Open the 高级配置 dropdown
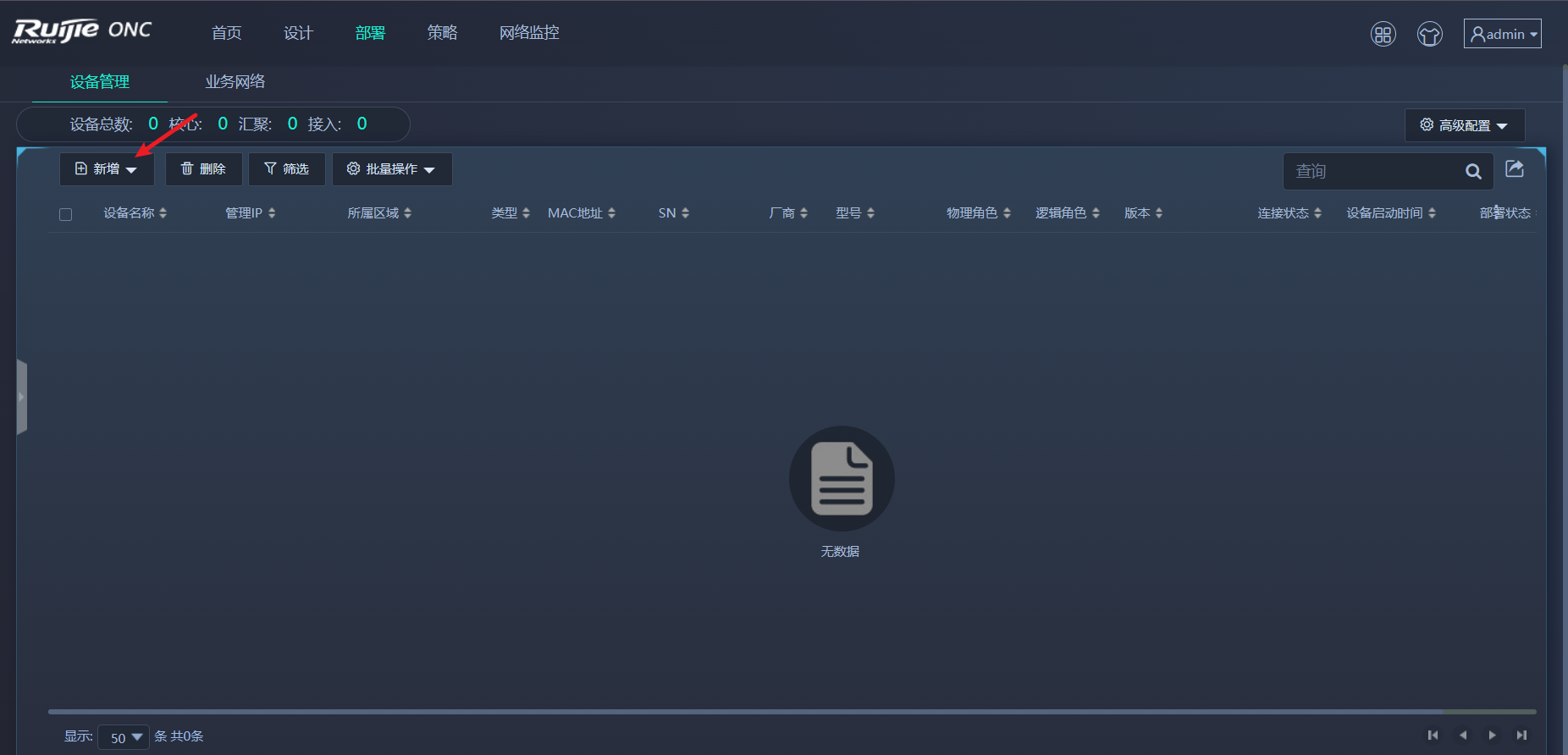This screenshot has width=1568, height=755. point(1465,125)
